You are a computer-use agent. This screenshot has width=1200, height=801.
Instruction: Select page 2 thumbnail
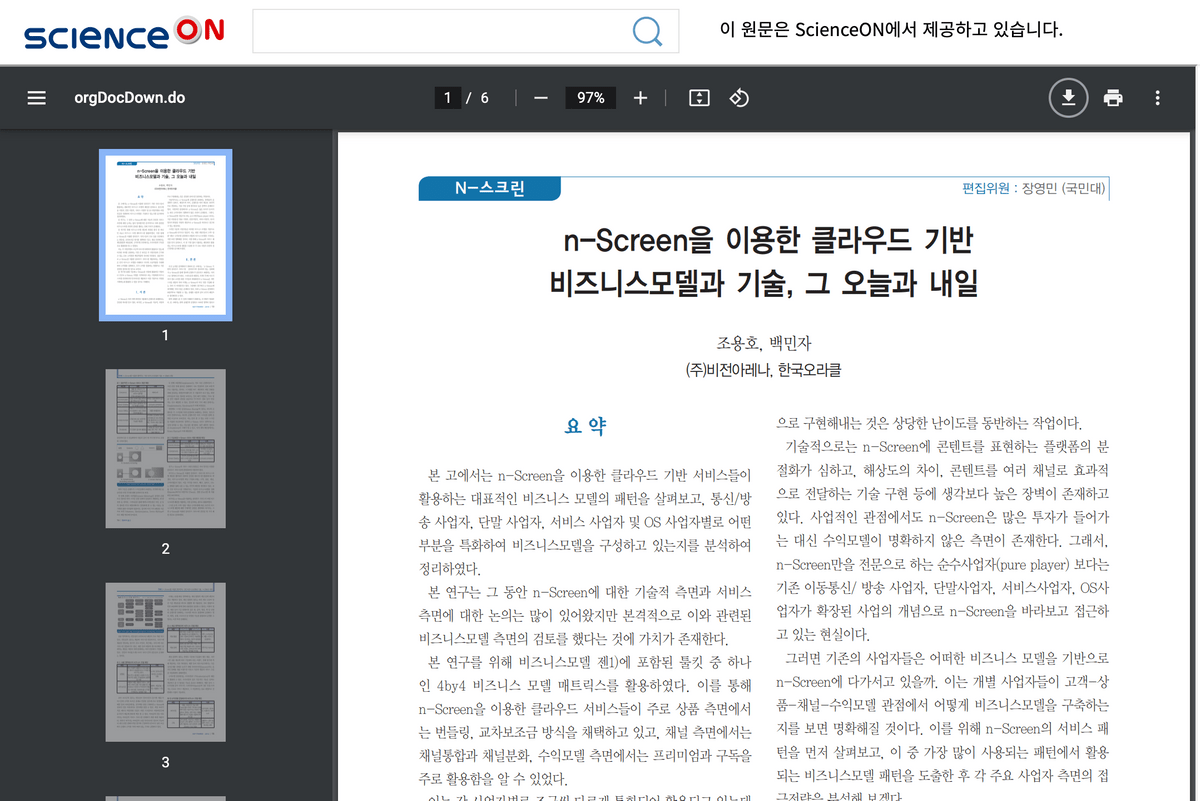(166, 449)
